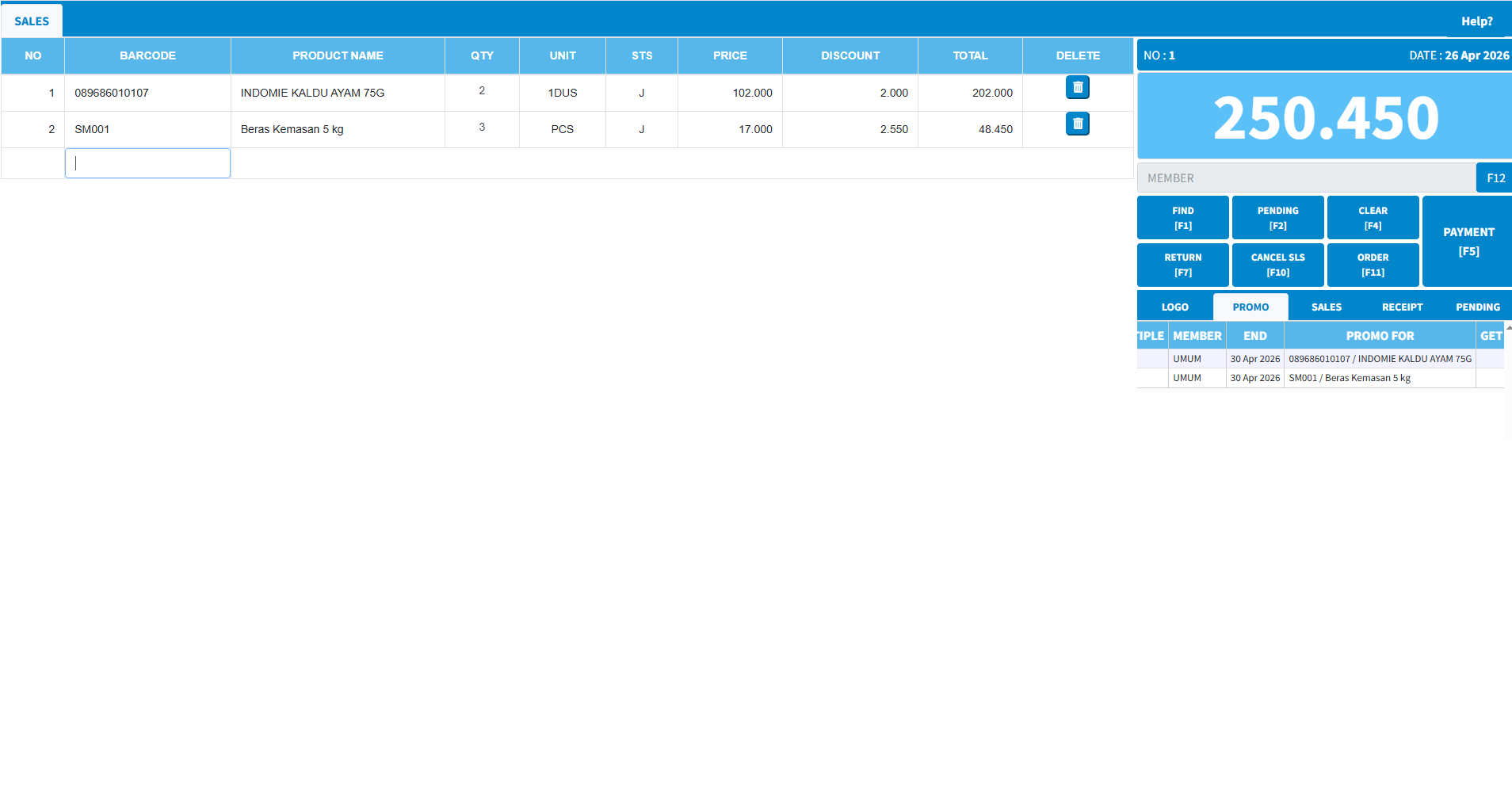The width and height of the screenshot is (1512, 786).
Task: Click the MEMBER column header in promo table
Action: tap(1197, 336)
